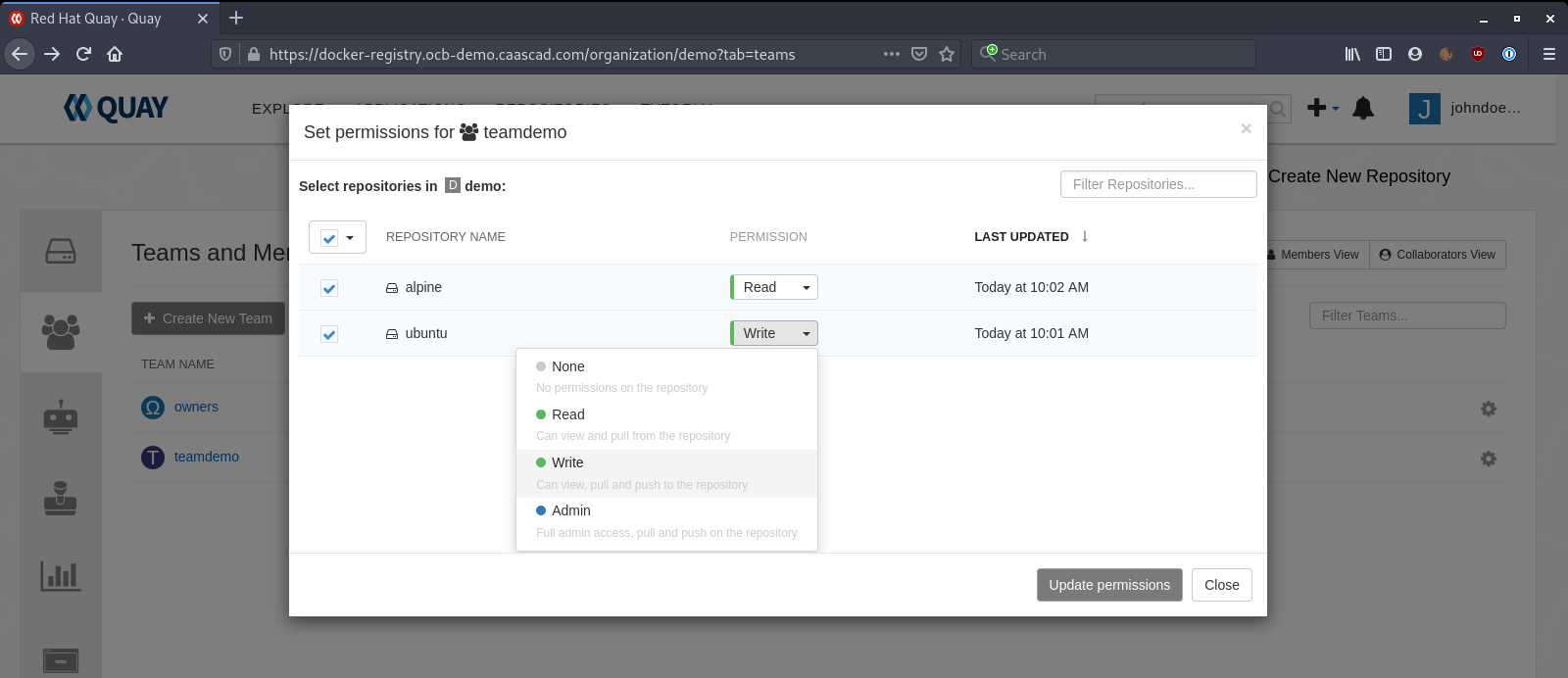This screenshot has height=678, width=1568.
Task: Go forward in browser history
Action: point(52,54)
